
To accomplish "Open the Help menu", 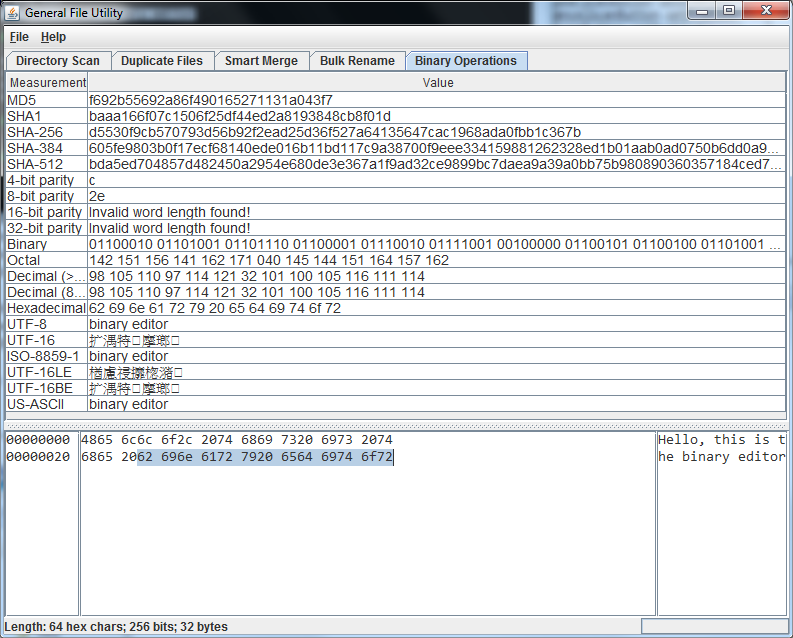I will coord(53,37).
